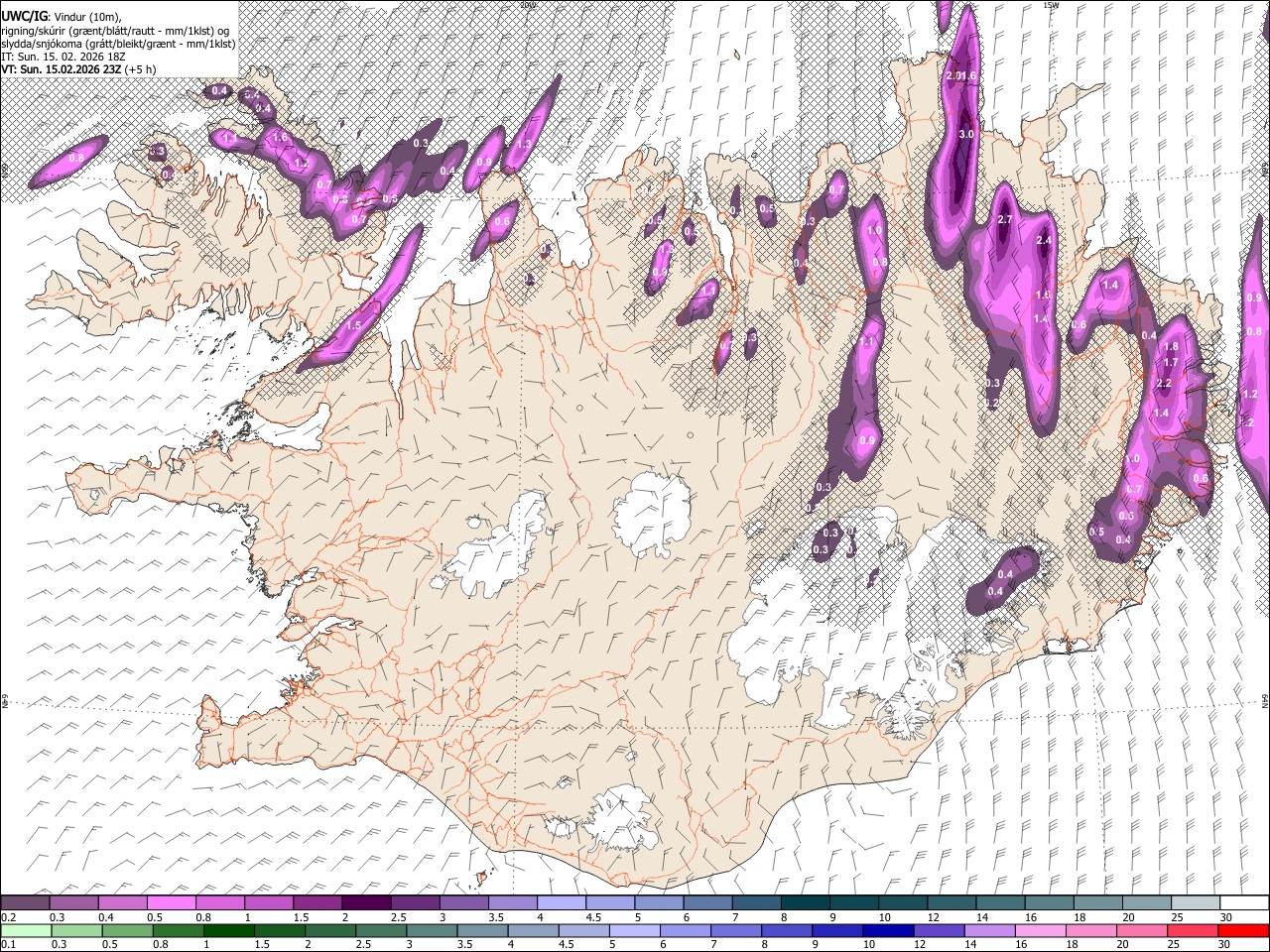The image size is (1270, 952).
Task: Click the 'VT: Sun. 15.02.2026 23Z (+5 h)' line
Action: pos(77,69)
